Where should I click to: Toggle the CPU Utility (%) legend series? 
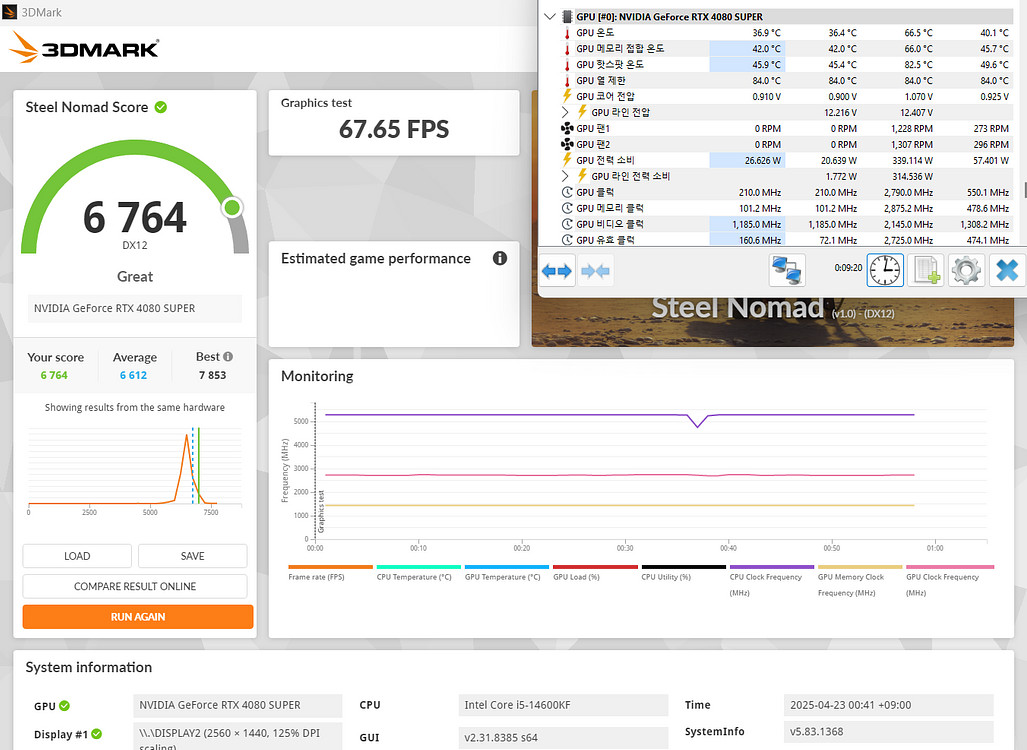tap(683, 572)
